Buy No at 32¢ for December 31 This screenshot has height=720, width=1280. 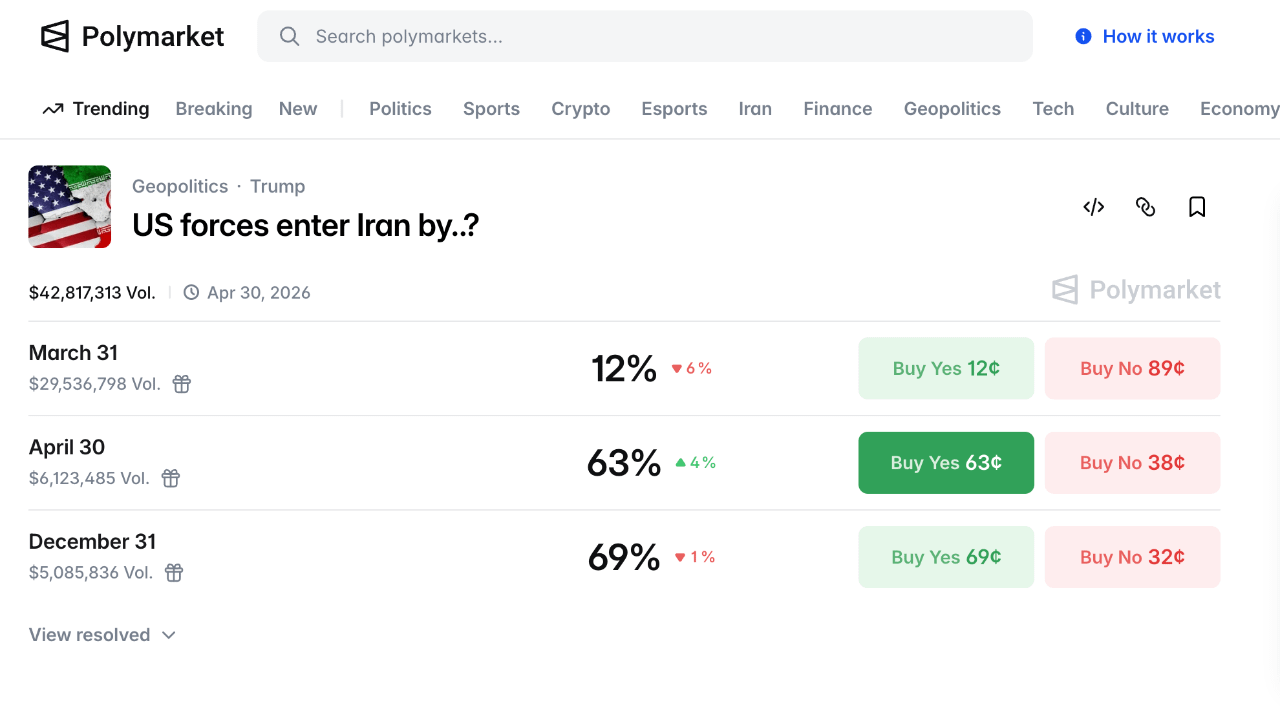click(x=1132, y=557)
